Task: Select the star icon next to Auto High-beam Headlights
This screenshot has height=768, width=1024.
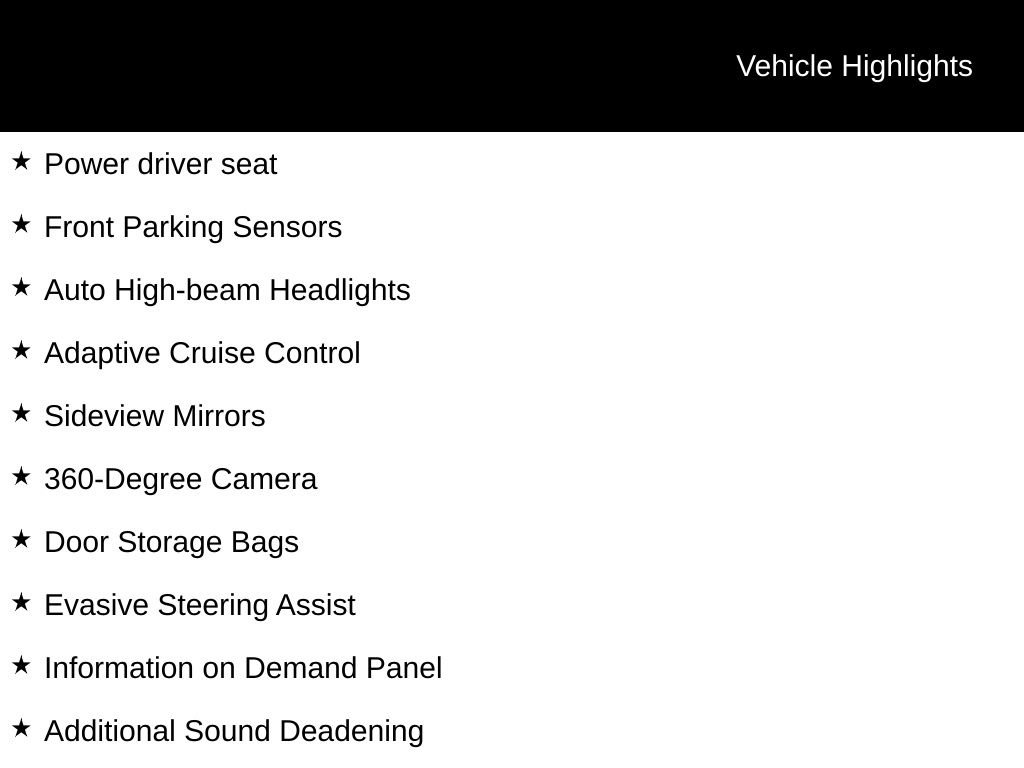Action: coord(21,287)
